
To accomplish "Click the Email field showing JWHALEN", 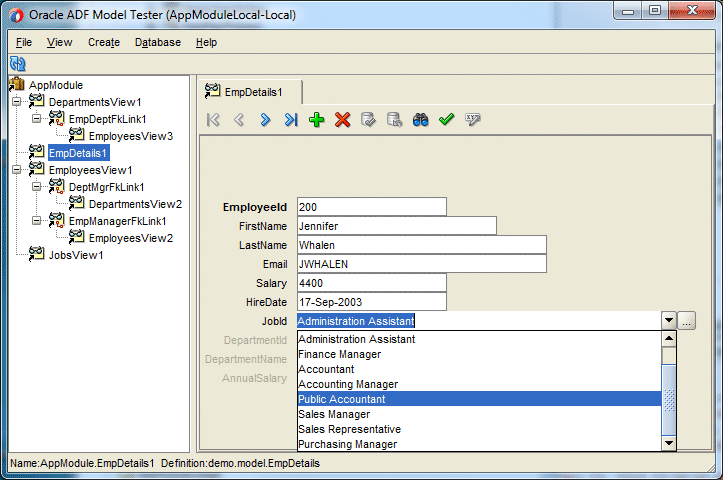I will tap(422, 264).
